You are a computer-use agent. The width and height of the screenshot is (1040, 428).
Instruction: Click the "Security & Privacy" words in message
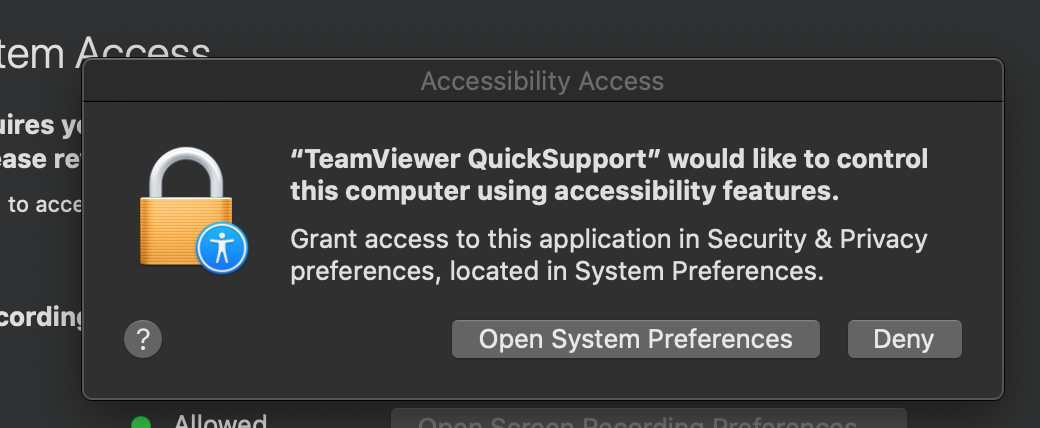816,239
